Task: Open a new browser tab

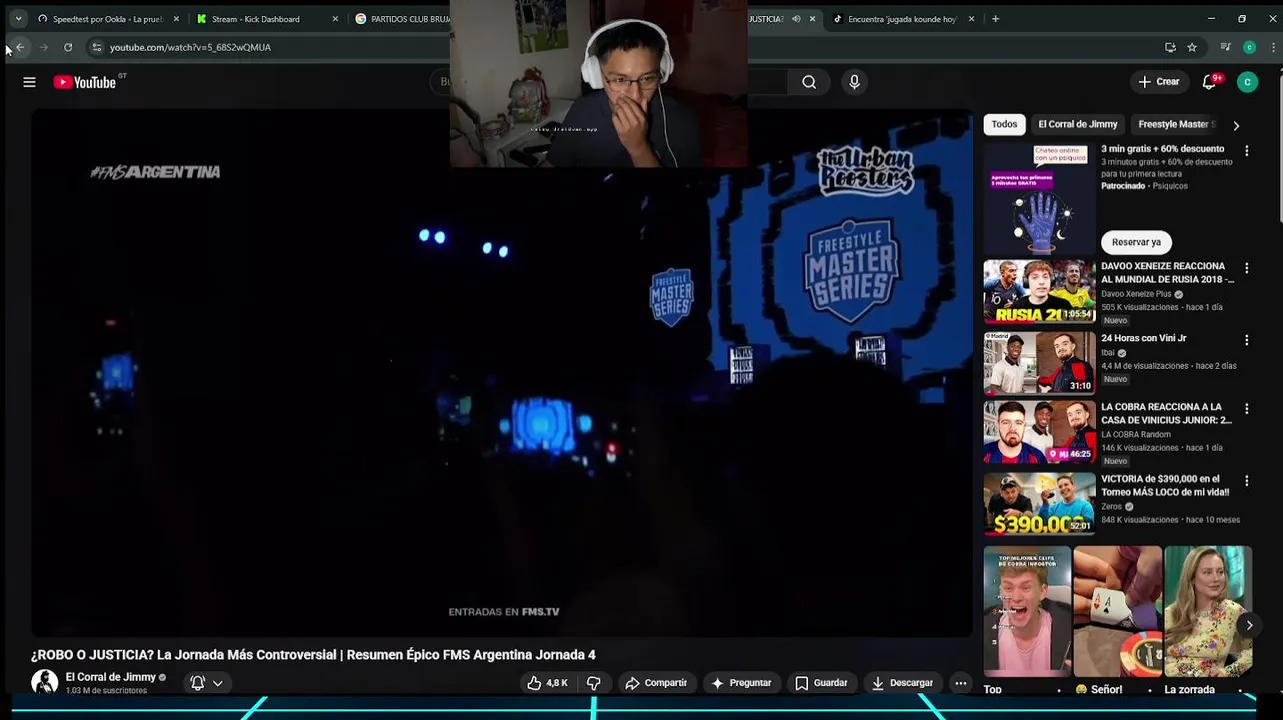Action: (995, 19)
